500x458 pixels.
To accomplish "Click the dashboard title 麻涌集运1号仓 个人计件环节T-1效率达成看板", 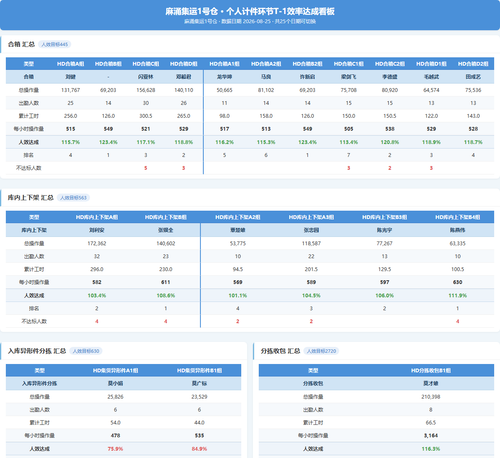I will click(250, 12).
